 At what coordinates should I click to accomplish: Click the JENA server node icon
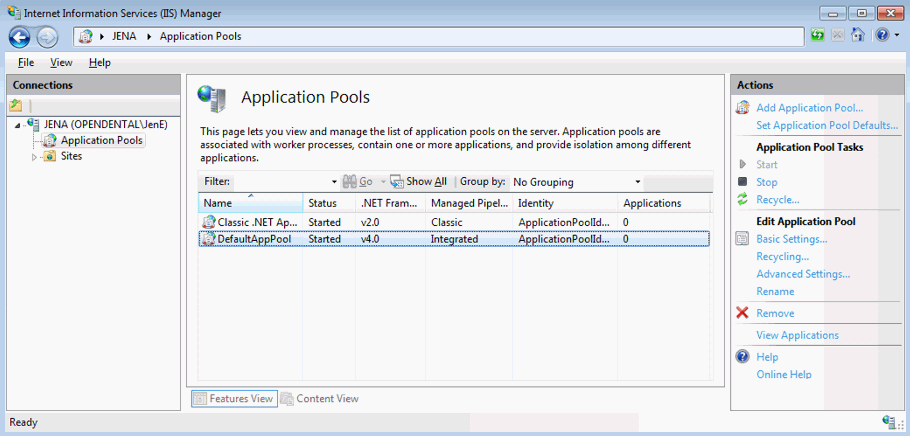tap(34, 124)
